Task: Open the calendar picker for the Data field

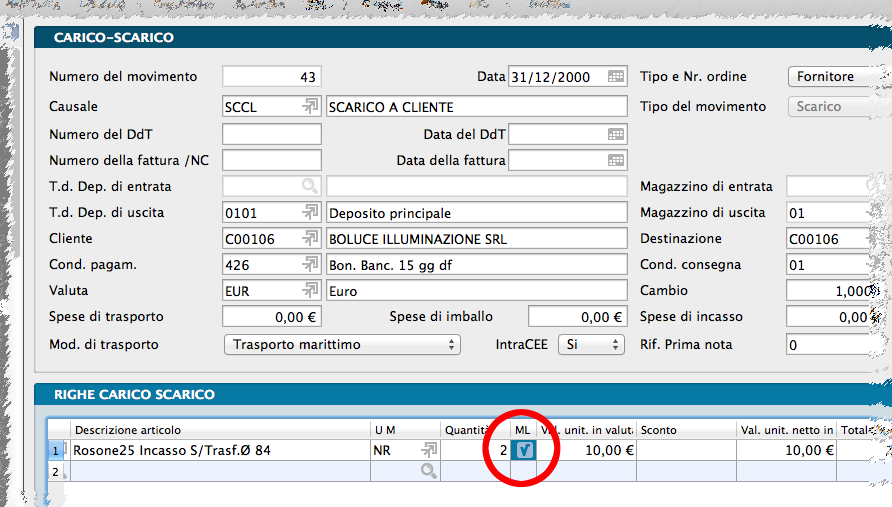Action: point(616,77)
